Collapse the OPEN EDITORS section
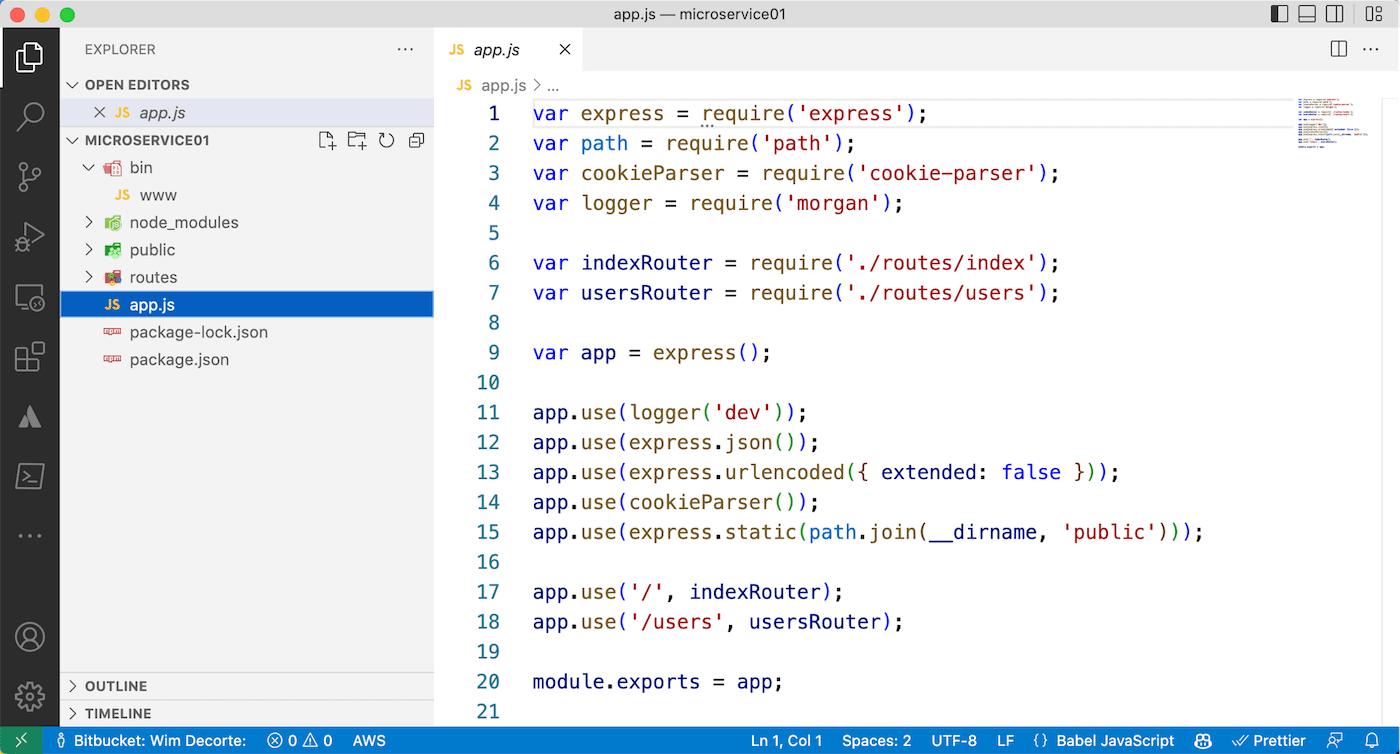The height and width of the screenshot is (754, 1400). tap(136, 85)
